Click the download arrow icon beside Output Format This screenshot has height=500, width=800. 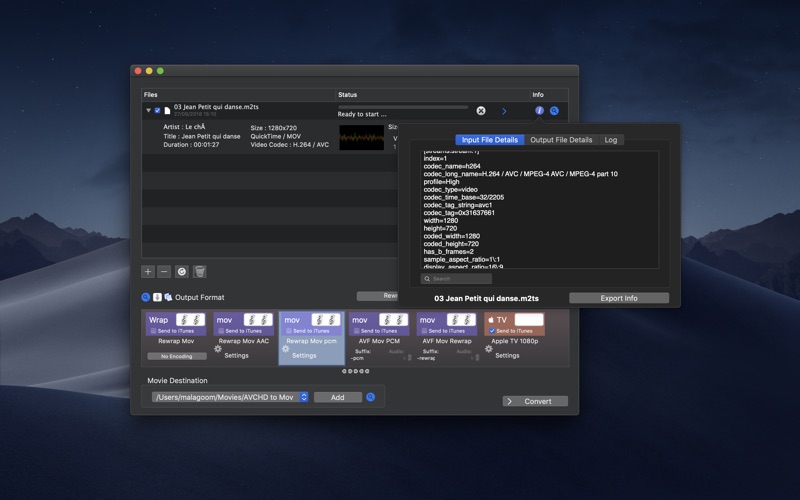[x=157, y=297]
